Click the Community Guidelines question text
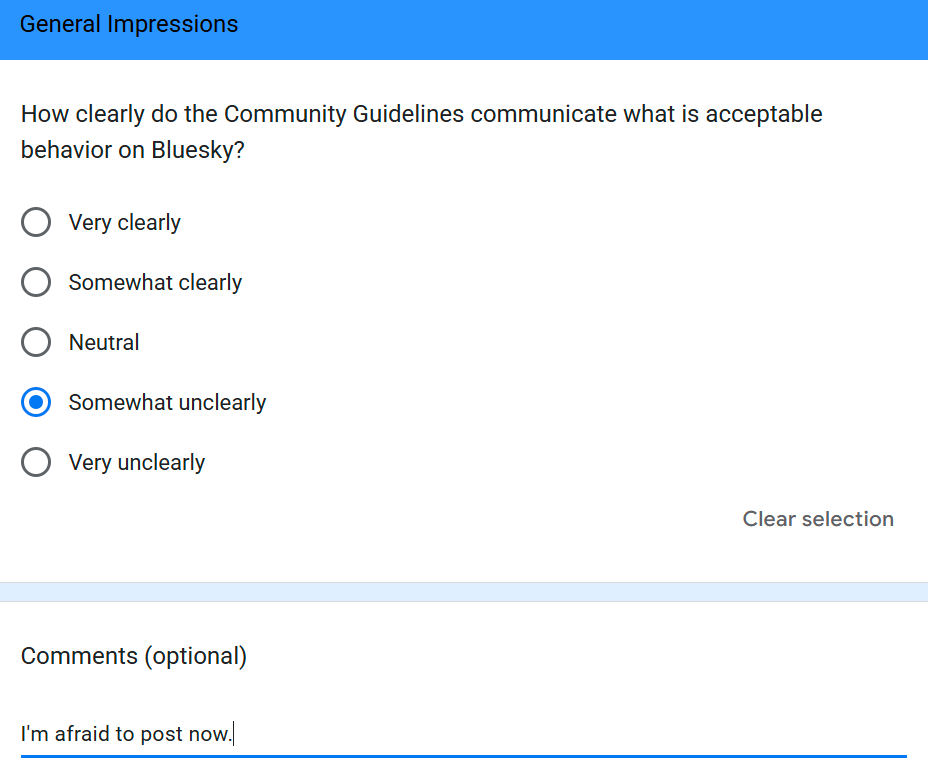Image resolution: width=928 pixels, height=779 pixels. pos(421,114)
